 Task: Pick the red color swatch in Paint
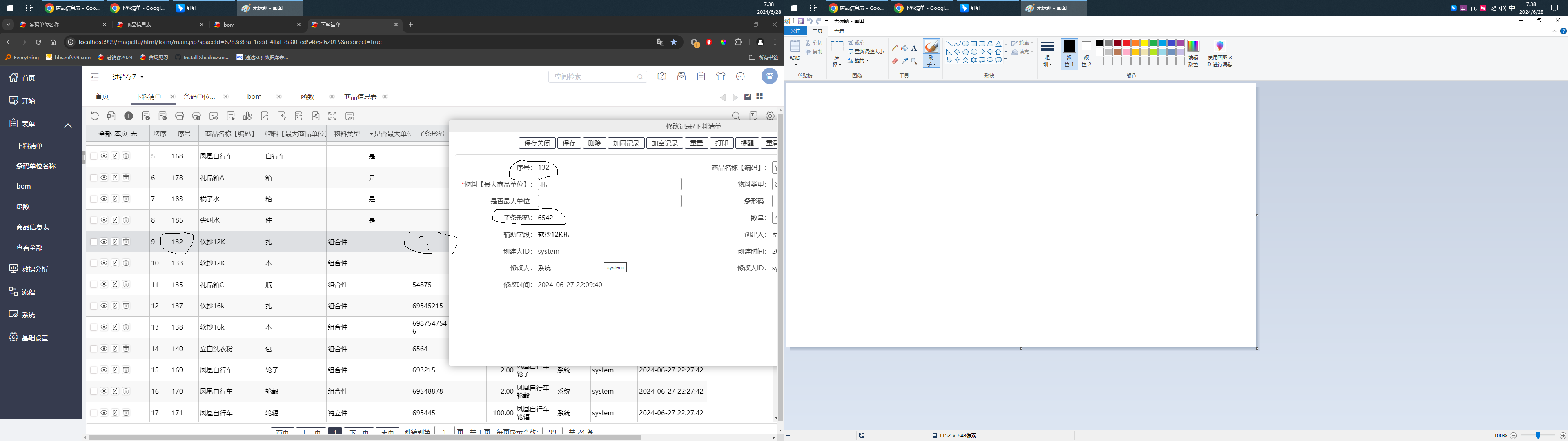tap(1126, 43)
